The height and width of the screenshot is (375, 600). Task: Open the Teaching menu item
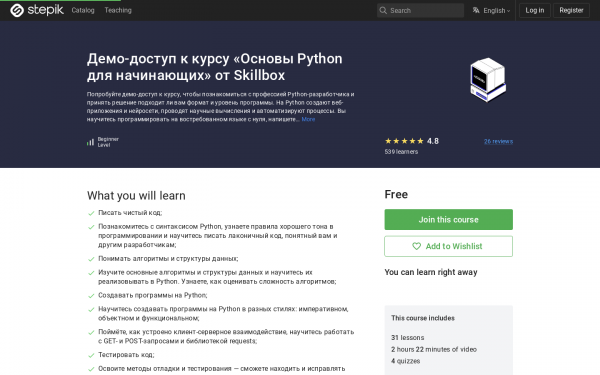click(x=118, y=10)
